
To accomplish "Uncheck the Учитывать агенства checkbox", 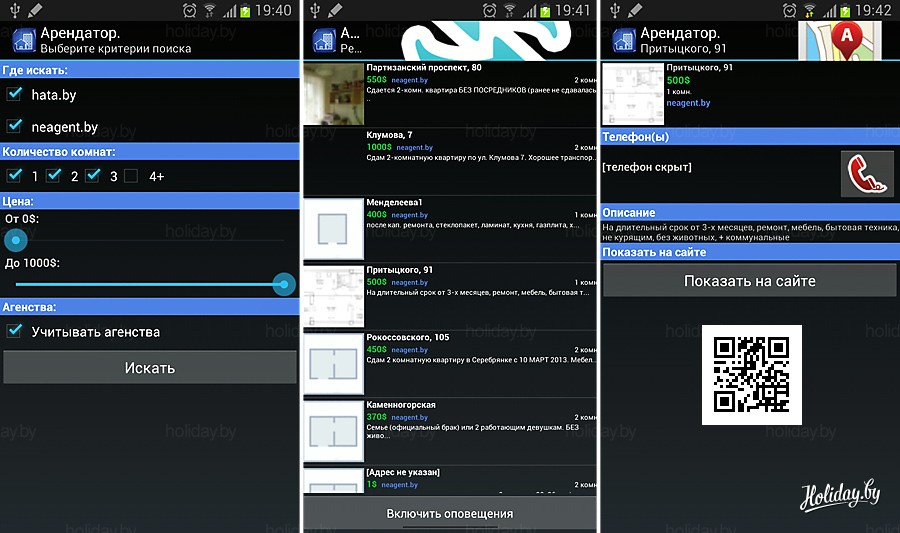I will tap(15, 331).
